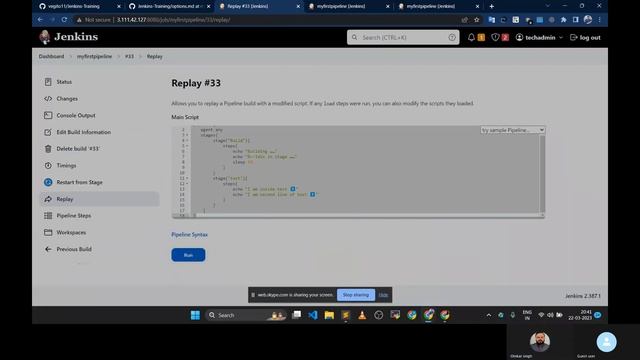Click the Run button
The height and width of the screenshot is (360, 640).
pos(188,255)
